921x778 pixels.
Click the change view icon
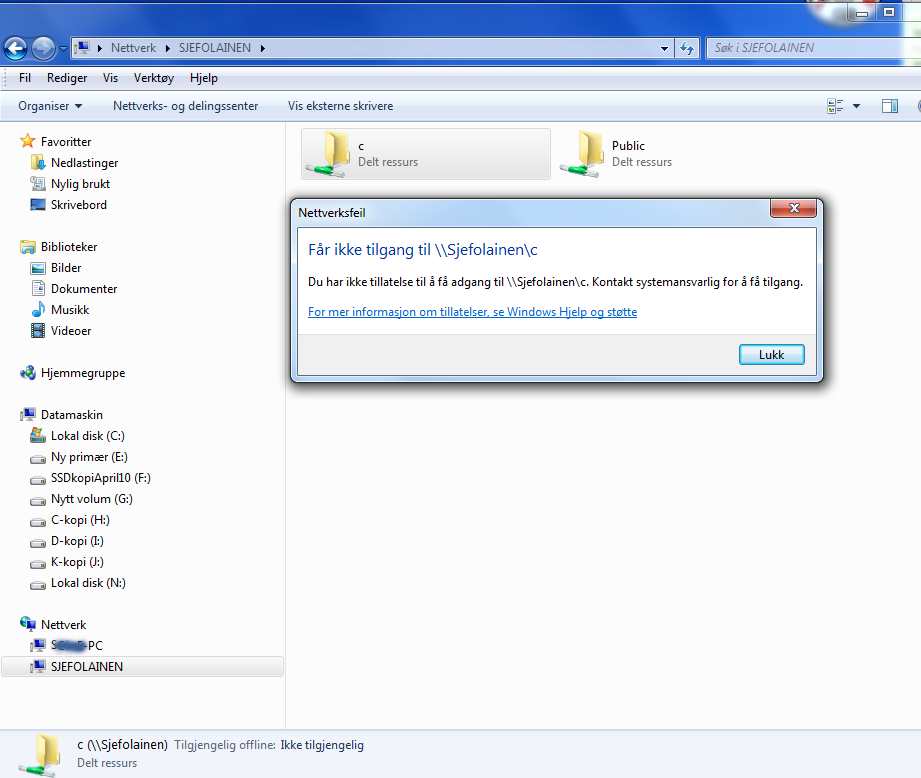[835, 106]
